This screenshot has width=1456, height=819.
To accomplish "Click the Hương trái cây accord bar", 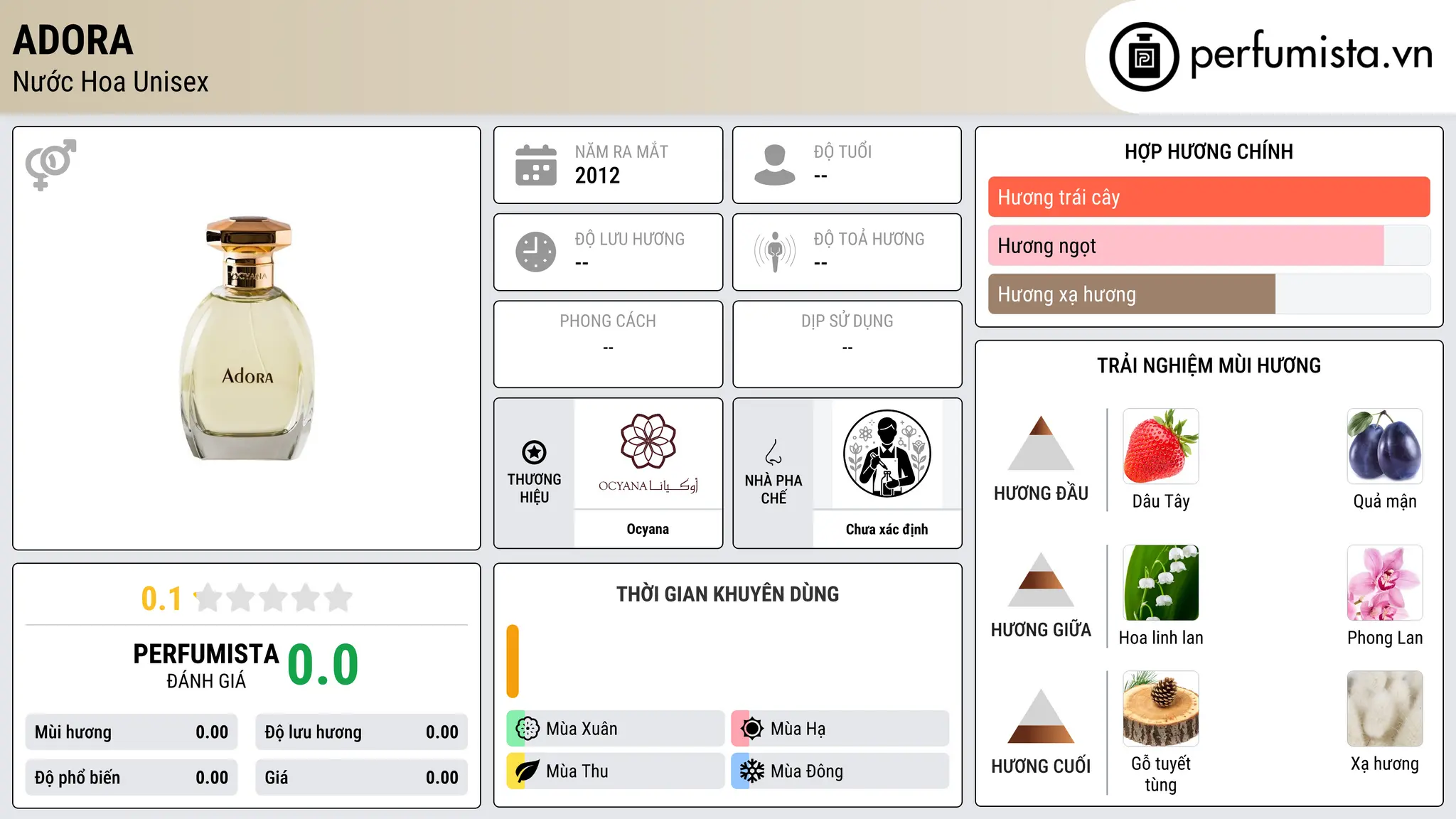I will coord(1209,197).
